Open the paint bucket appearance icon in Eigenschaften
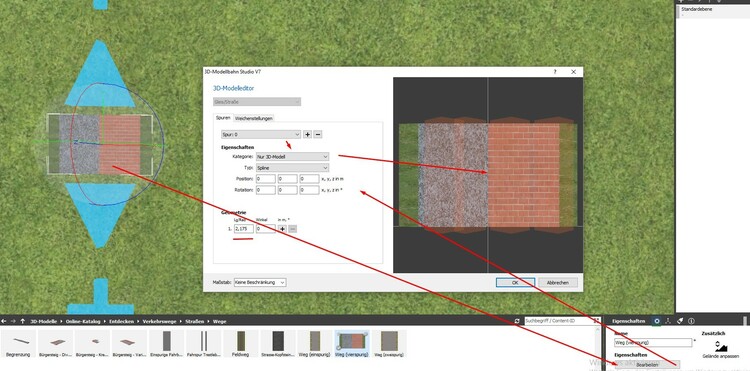Image resolution: width=750 pixels, height=371 pixels. (680, 321)
